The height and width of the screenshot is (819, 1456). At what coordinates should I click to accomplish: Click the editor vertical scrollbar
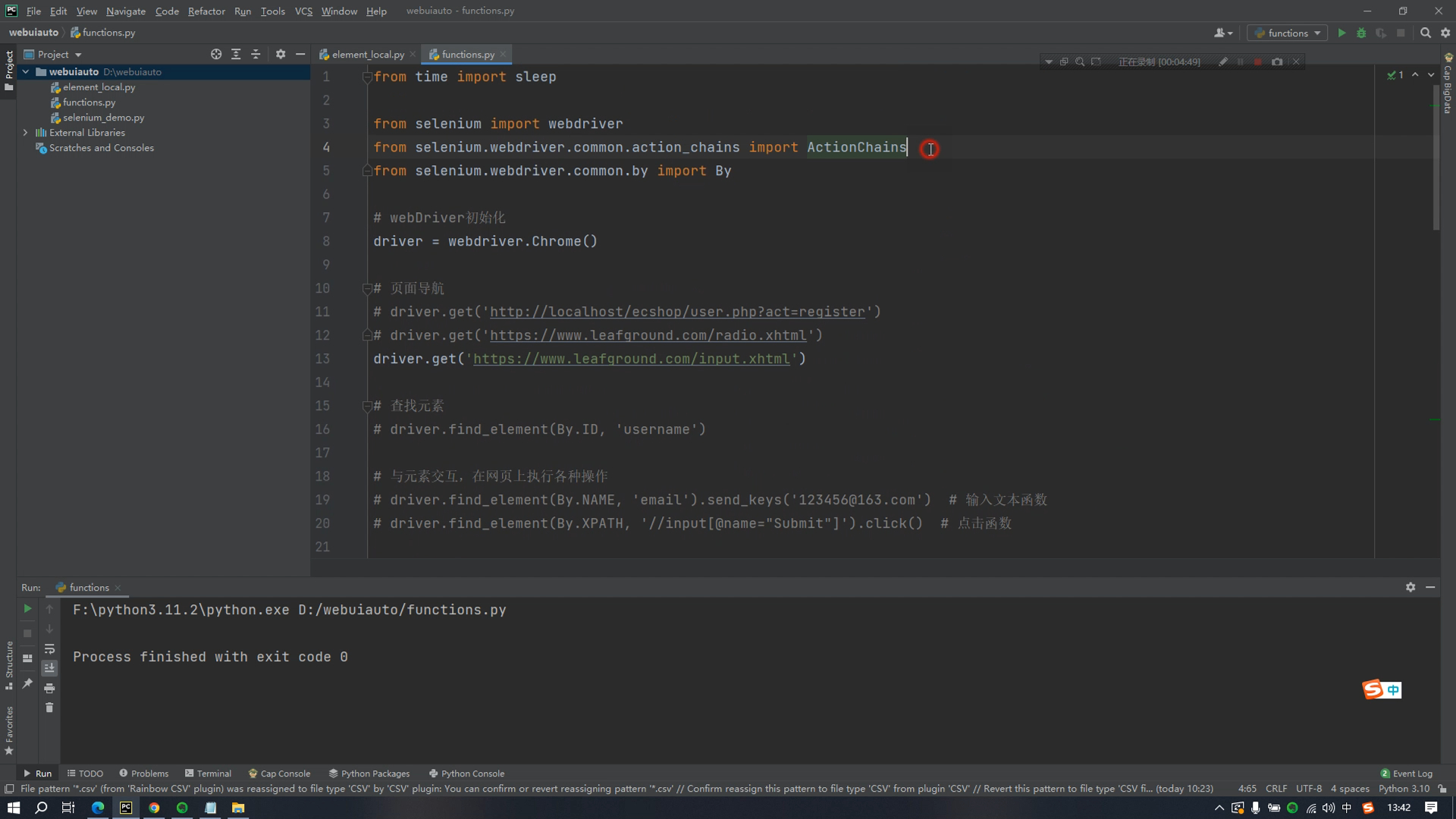pos(1436,159)
